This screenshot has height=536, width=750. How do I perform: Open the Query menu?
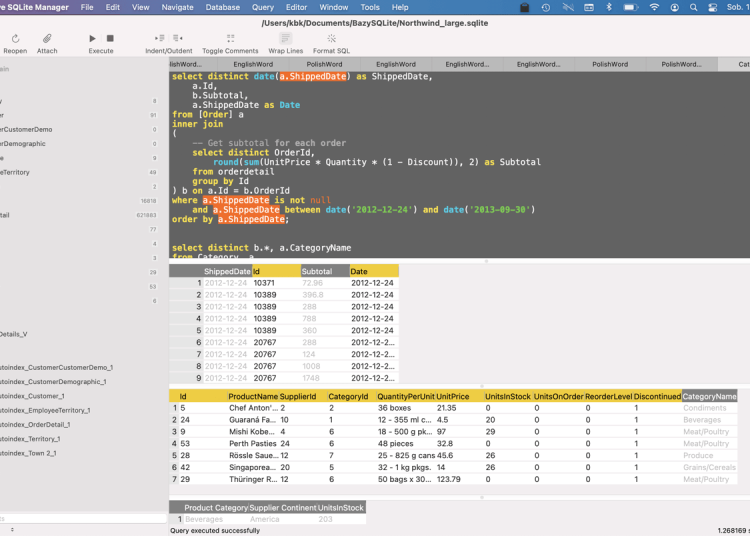pos(263,7)
